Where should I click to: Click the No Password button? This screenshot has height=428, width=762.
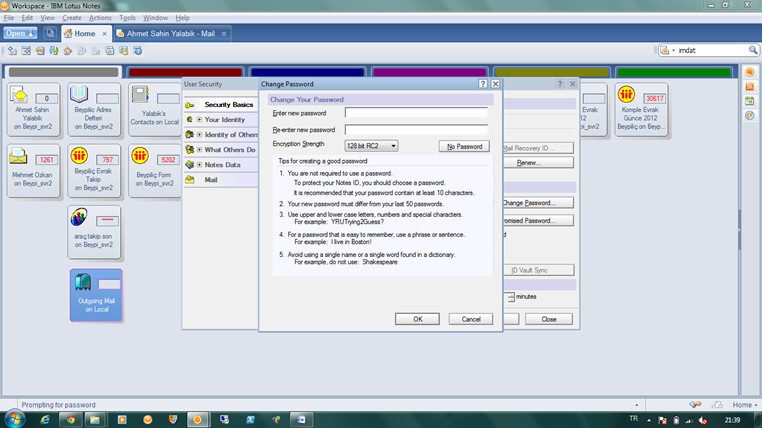464,146
